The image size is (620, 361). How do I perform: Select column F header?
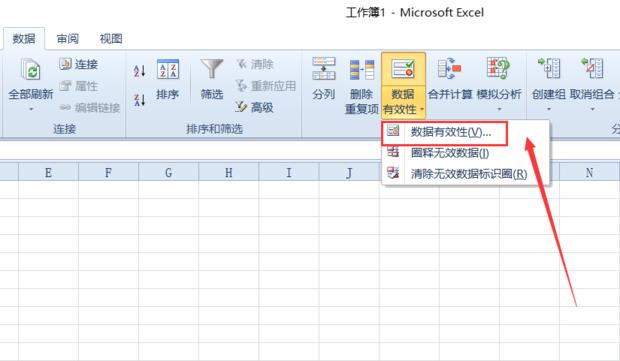(108, 172)
